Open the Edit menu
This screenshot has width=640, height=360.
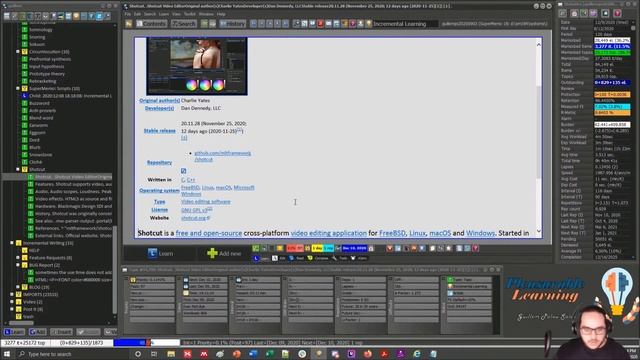pyautogui.click(x=138, y=14)
